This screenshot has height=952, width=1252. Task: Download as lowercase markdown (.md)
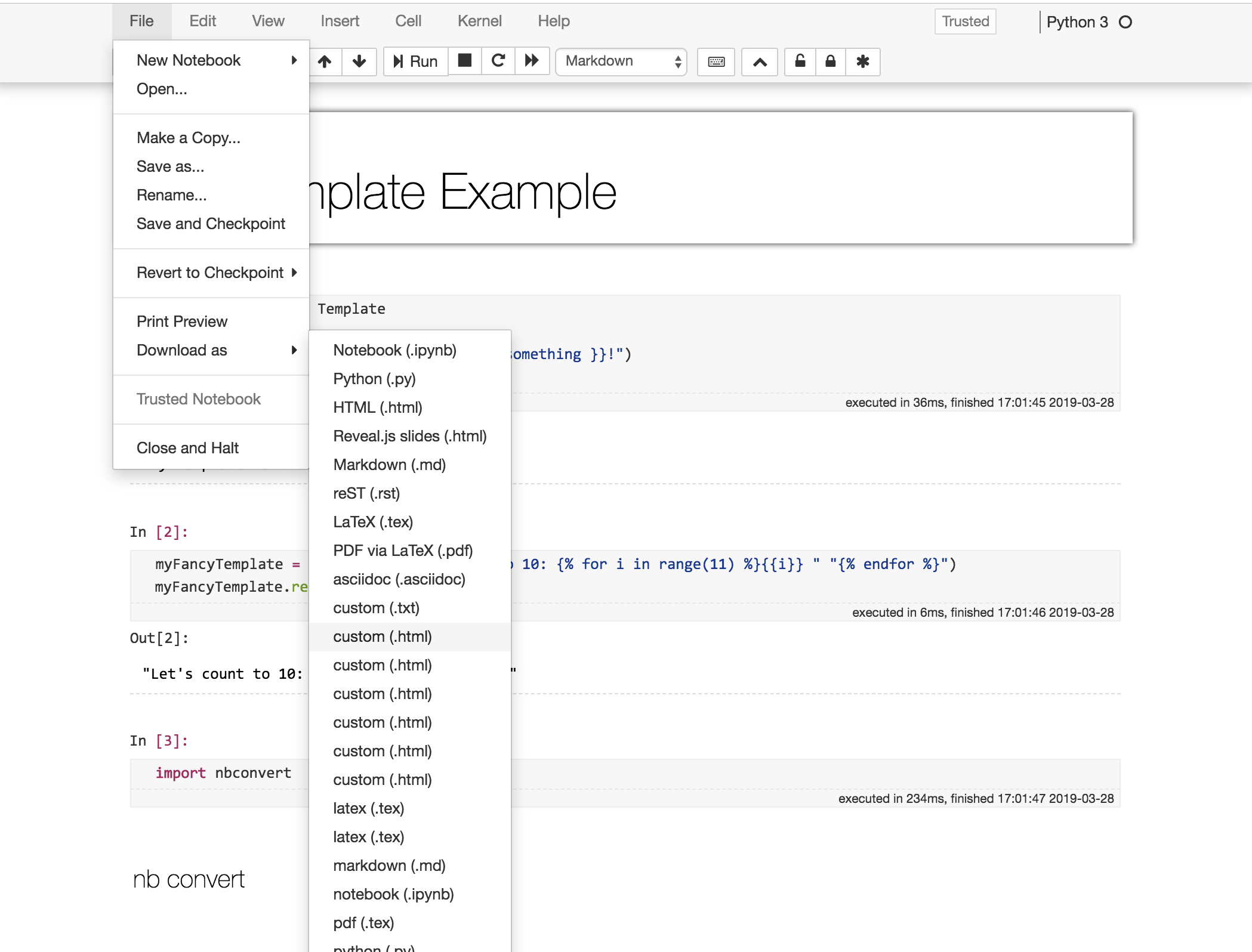click(x=410, y=866)
